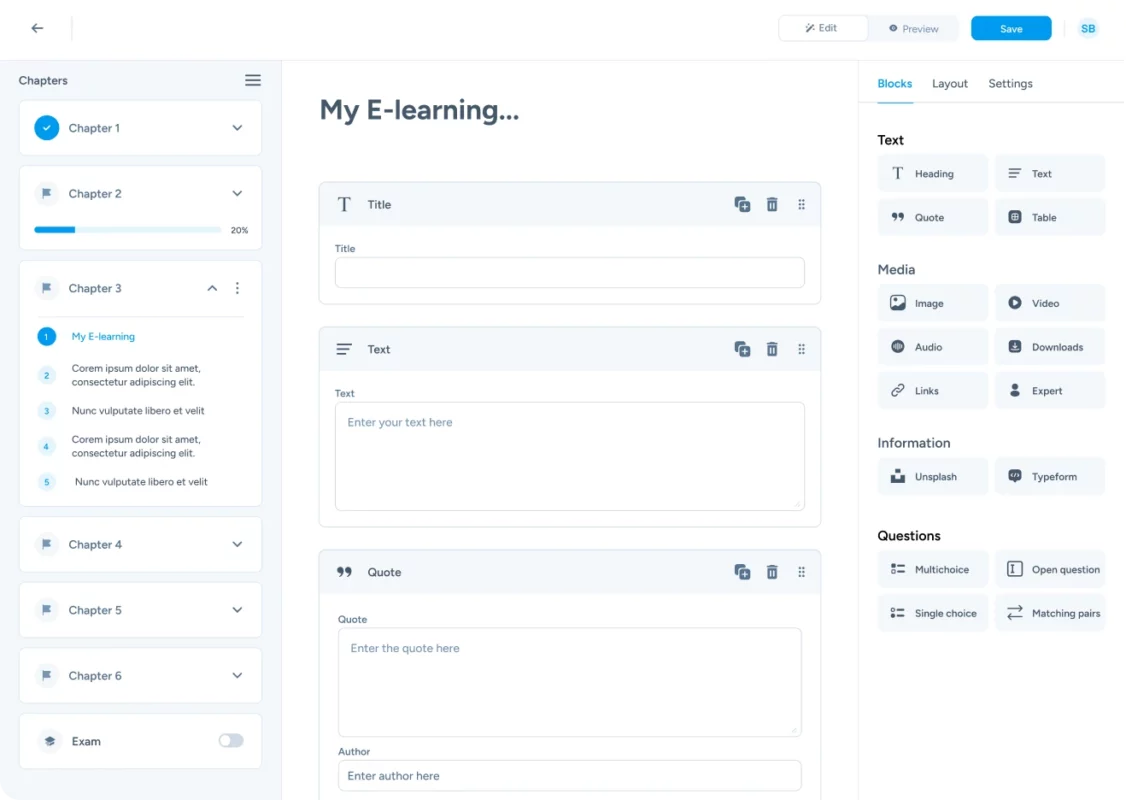Viewport: 1126px width, 800px height.
Task: Switch to Preview mode
Action: (x=913, y=29)
